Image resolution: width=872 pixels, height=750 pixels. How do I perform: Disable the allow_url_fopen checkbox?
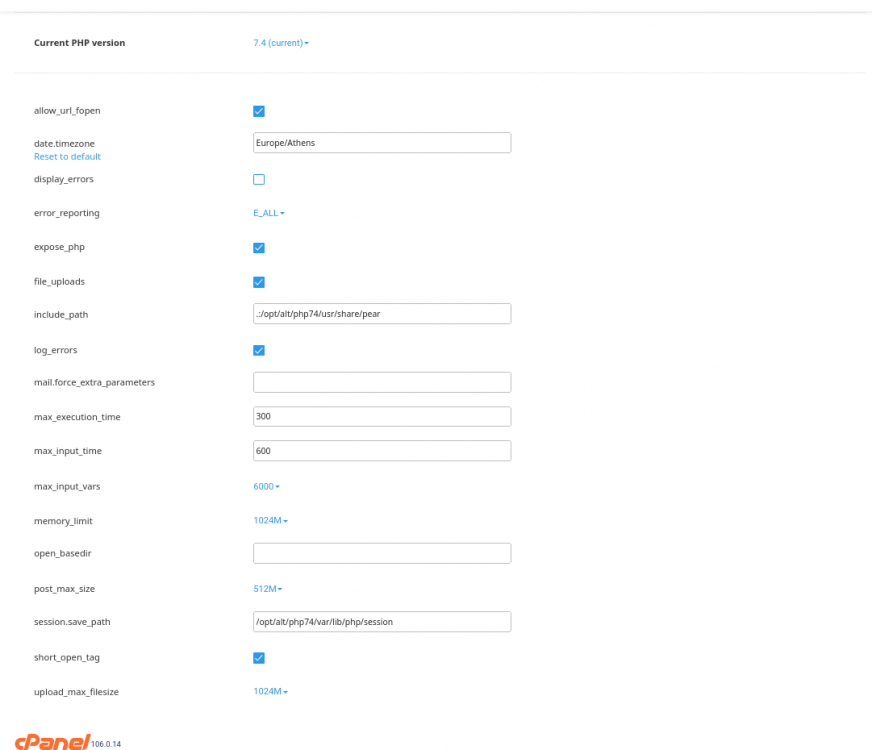[259, 111]
